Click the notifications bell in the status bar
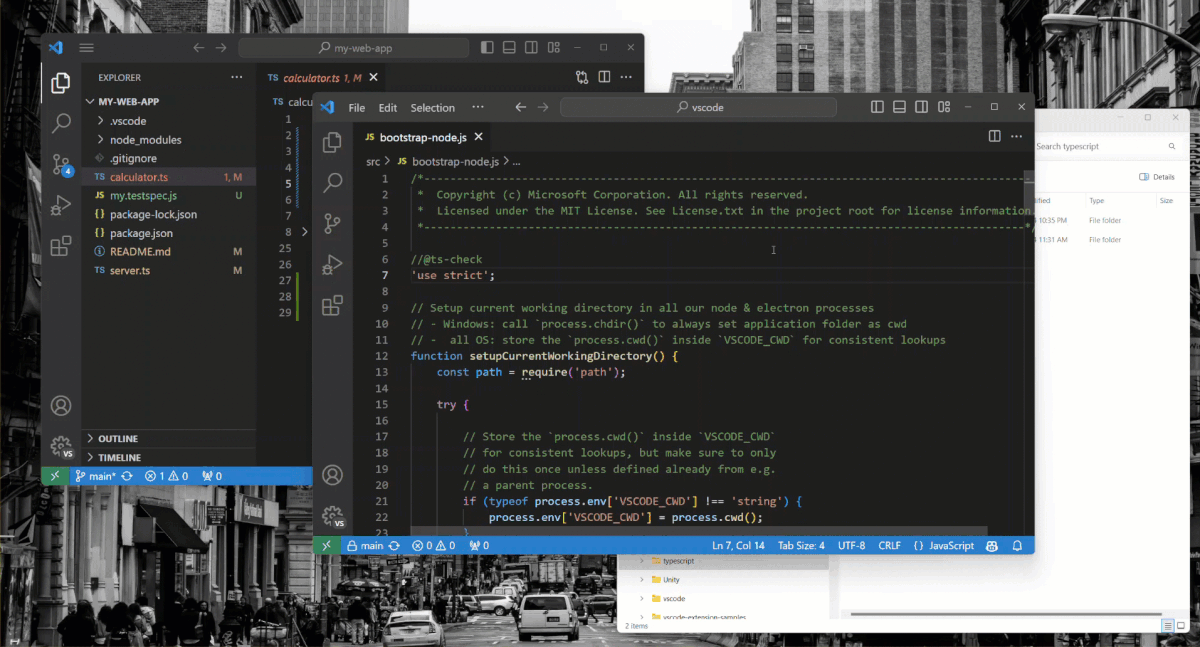Screen dimensions: 1200x647 [1018, 546]
